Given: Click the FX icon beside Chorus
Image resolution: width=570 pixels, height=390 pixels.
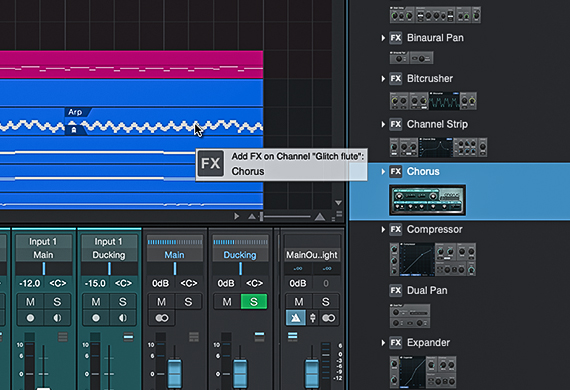Looking at the screenshot, I should pos(396,172).
